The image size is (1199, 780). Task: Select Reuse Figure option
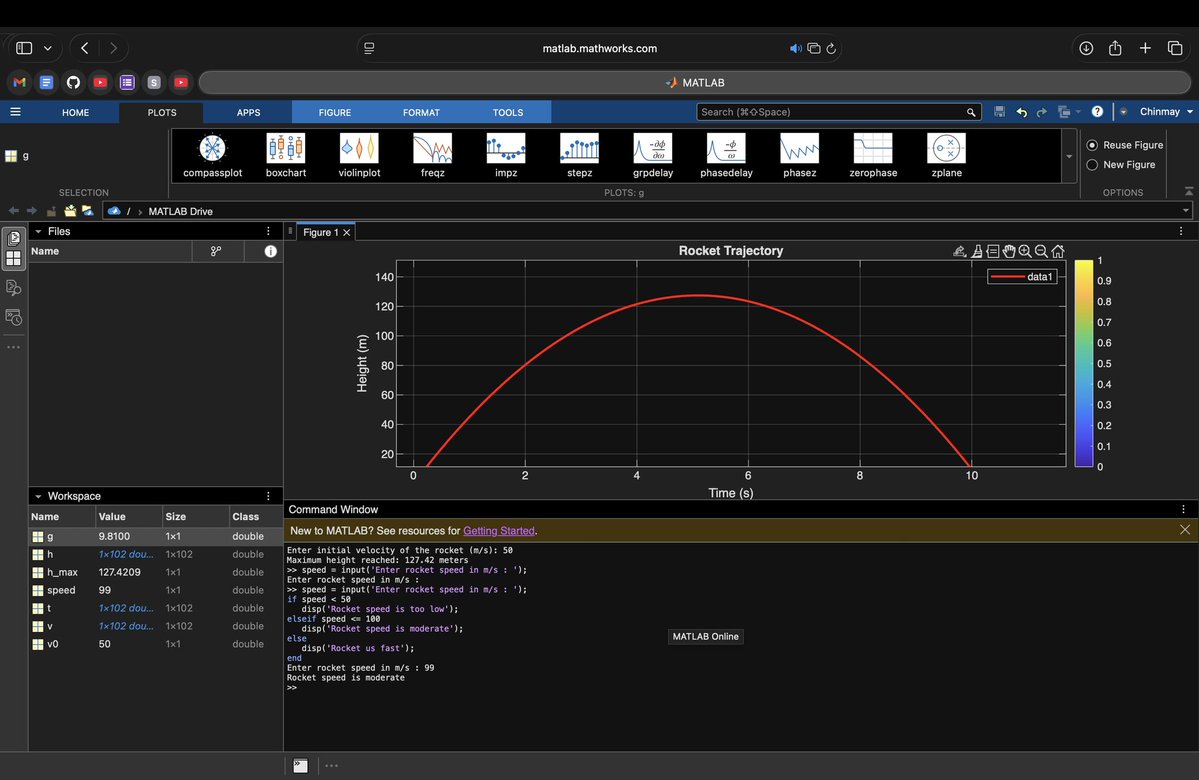pos(1125,145)
